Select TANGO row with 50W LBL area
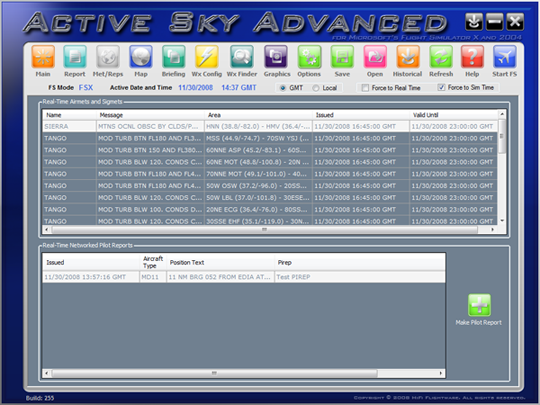 coord(270,198)
